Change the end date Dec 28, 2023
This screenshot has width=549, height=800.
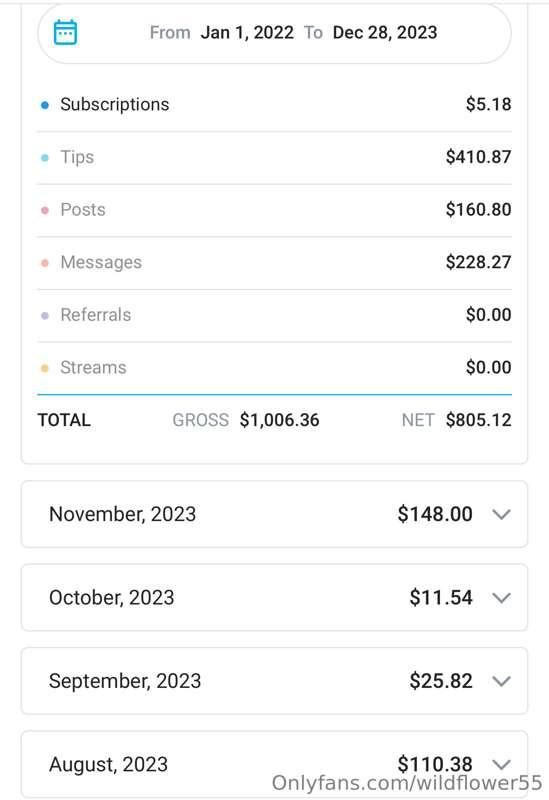(x=385, y=33)
